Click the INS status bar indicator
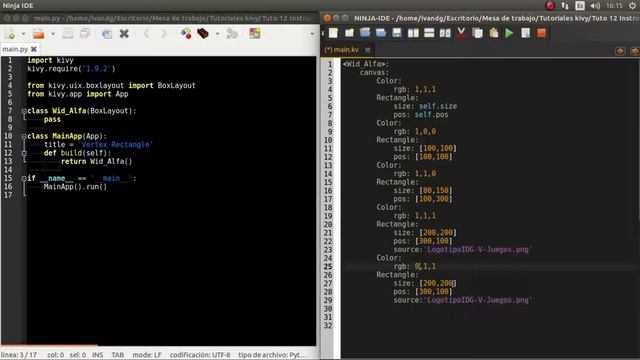 click(x=98, y=355)
